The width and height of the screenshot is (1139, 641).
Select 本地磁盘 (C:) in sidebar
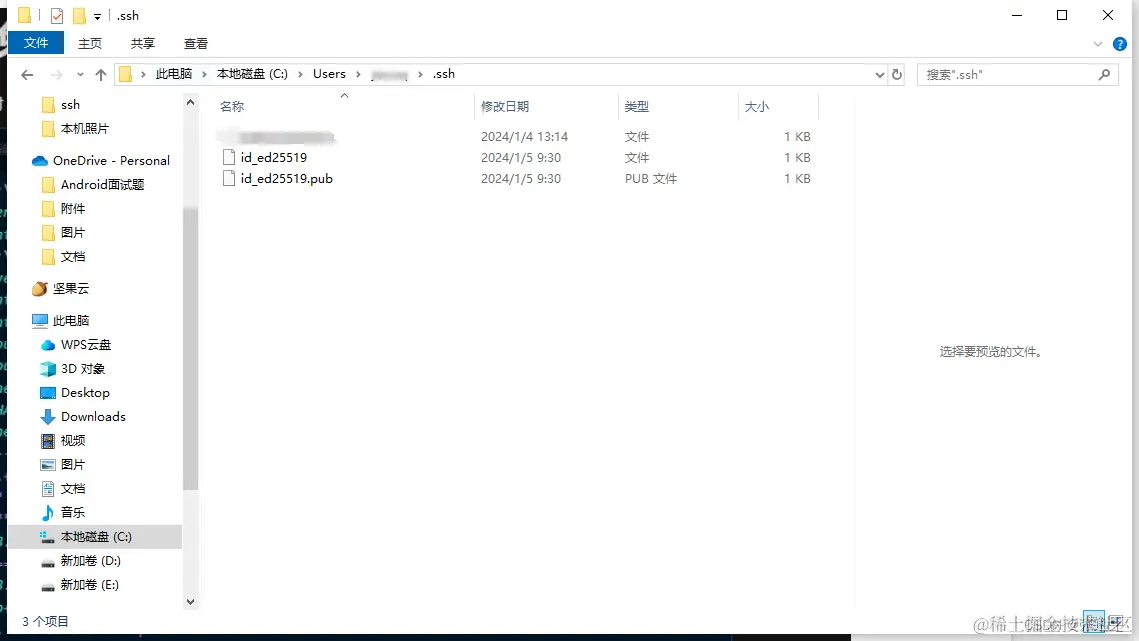pyautogui.click(x=96, y=536)
